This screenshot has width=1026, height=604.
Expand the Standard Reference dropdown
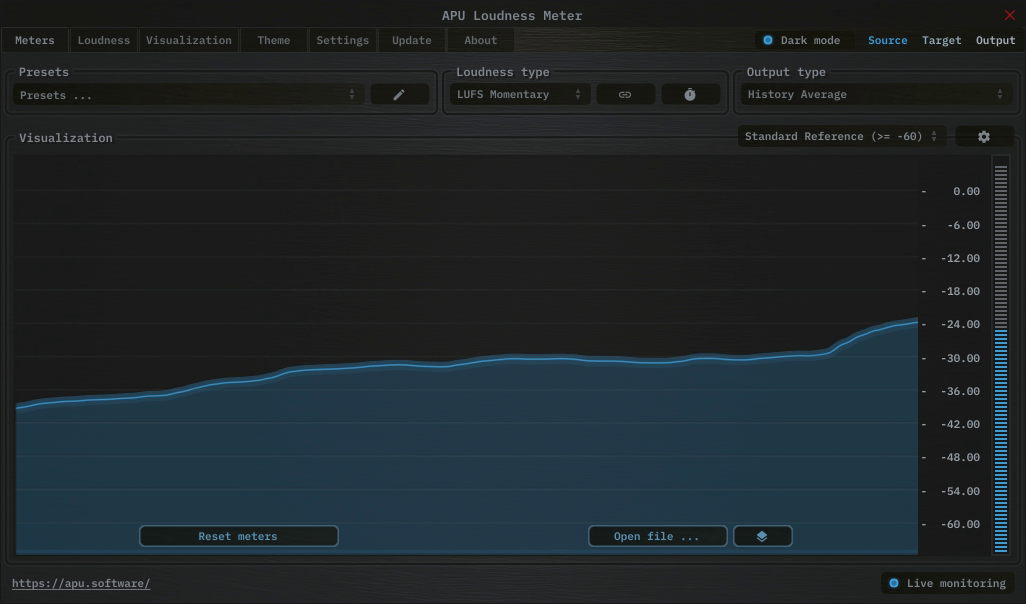point(841,137)
